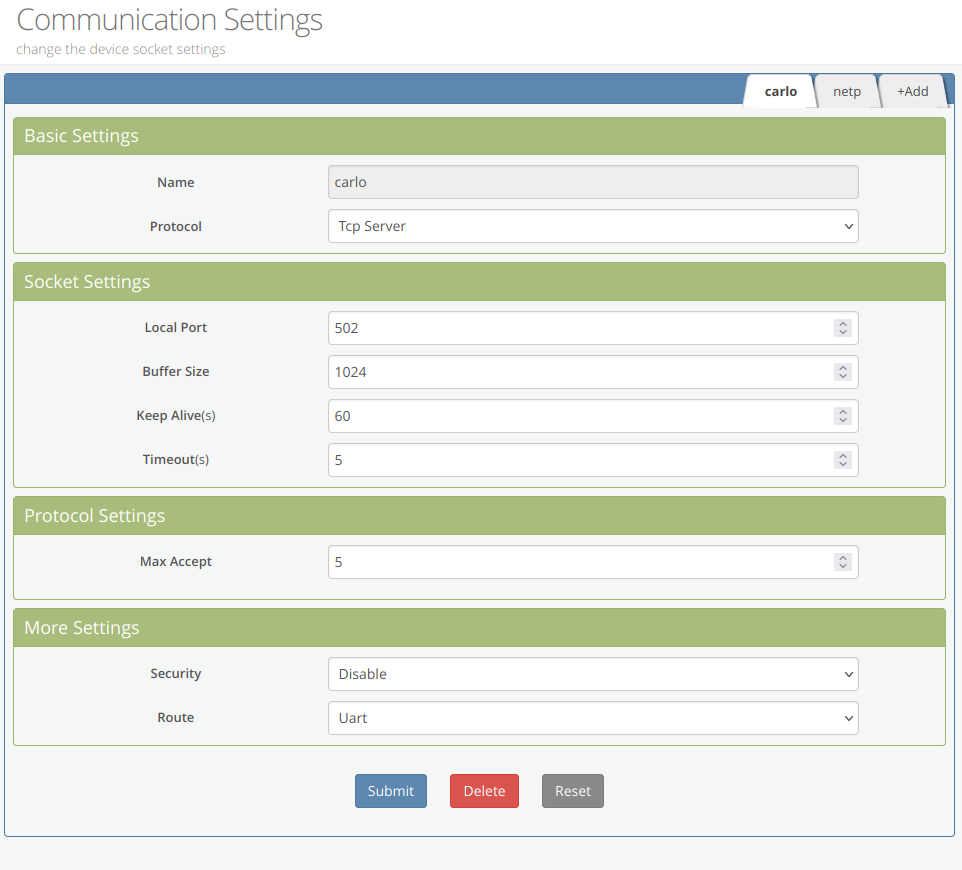Screen dimensions: 962x870
Task: Click the red Delete button
Action: [484, 791]
